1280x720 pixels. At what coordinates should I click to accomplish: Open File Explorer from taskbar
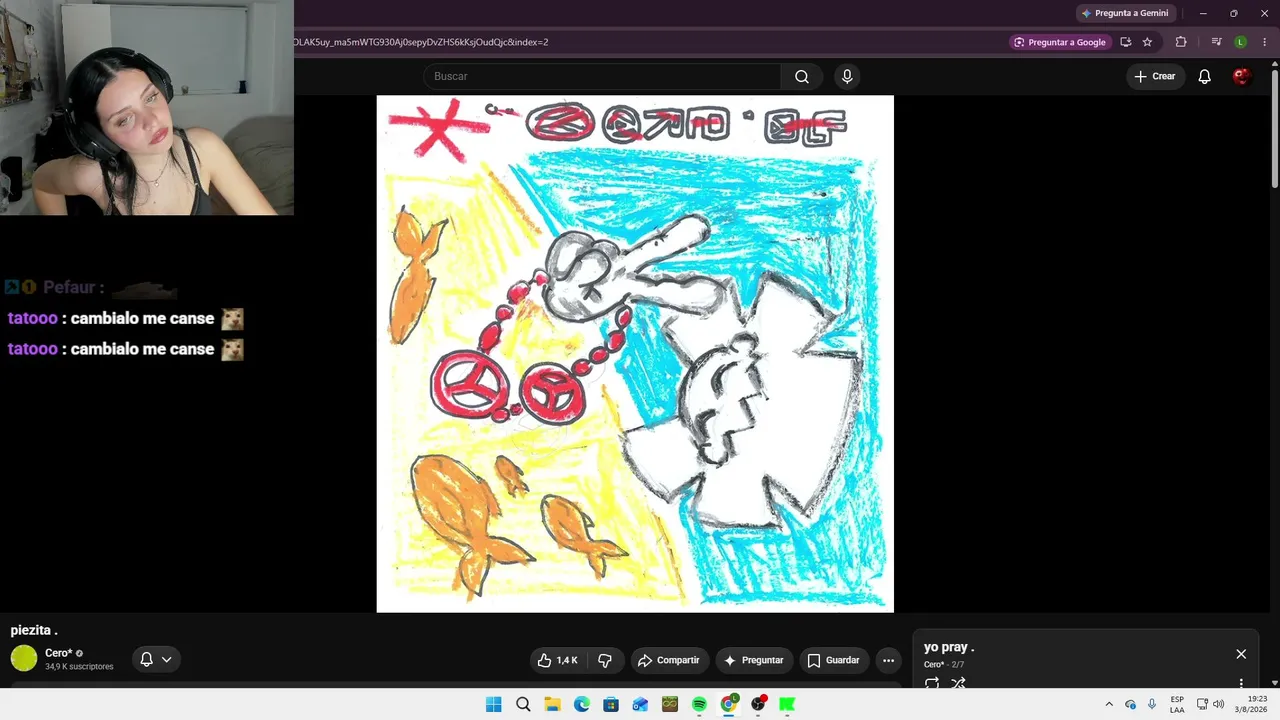click(552, 704)
